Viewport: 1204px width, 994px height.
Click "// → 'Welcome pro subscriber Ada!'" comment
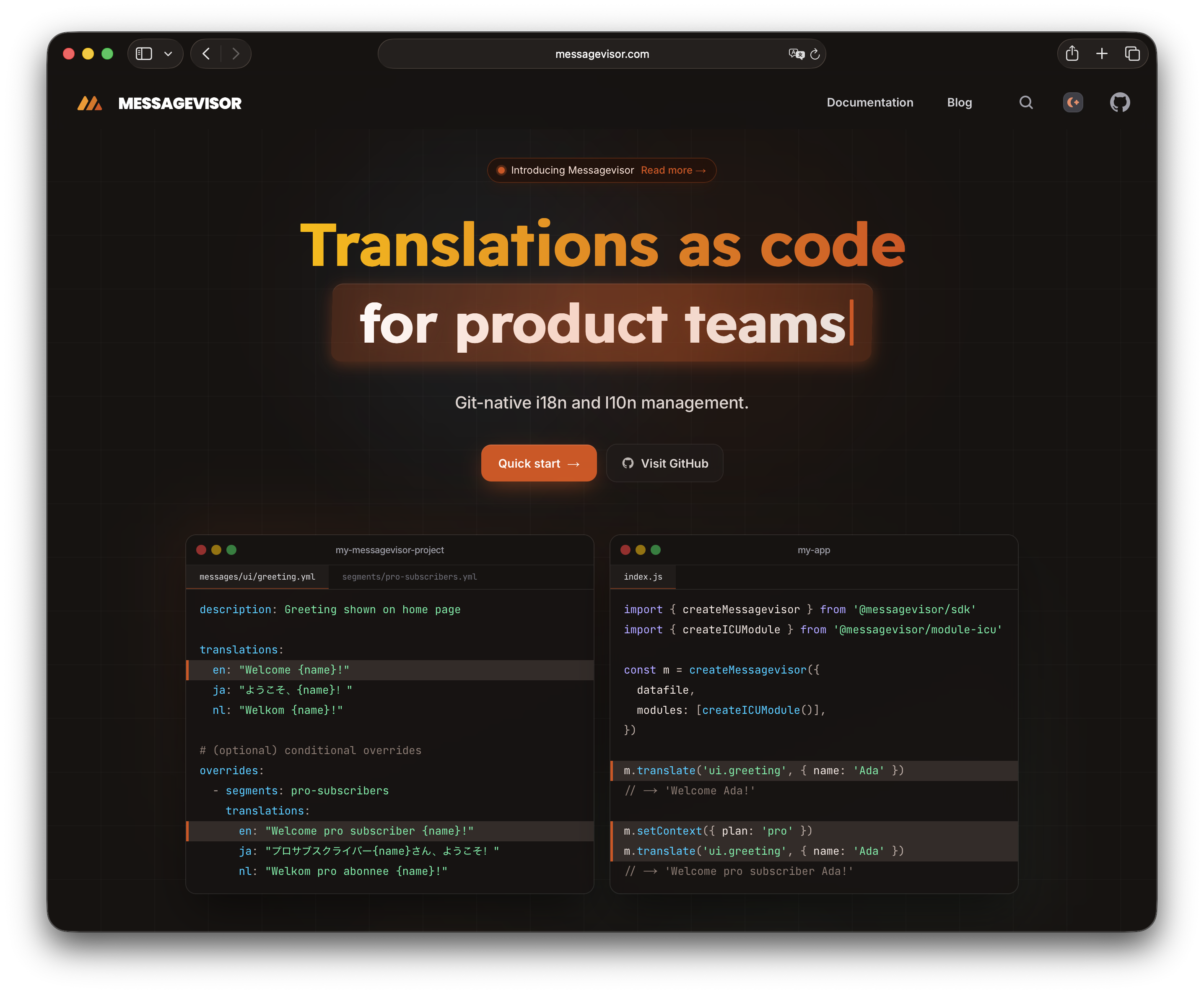pos(739,871)
